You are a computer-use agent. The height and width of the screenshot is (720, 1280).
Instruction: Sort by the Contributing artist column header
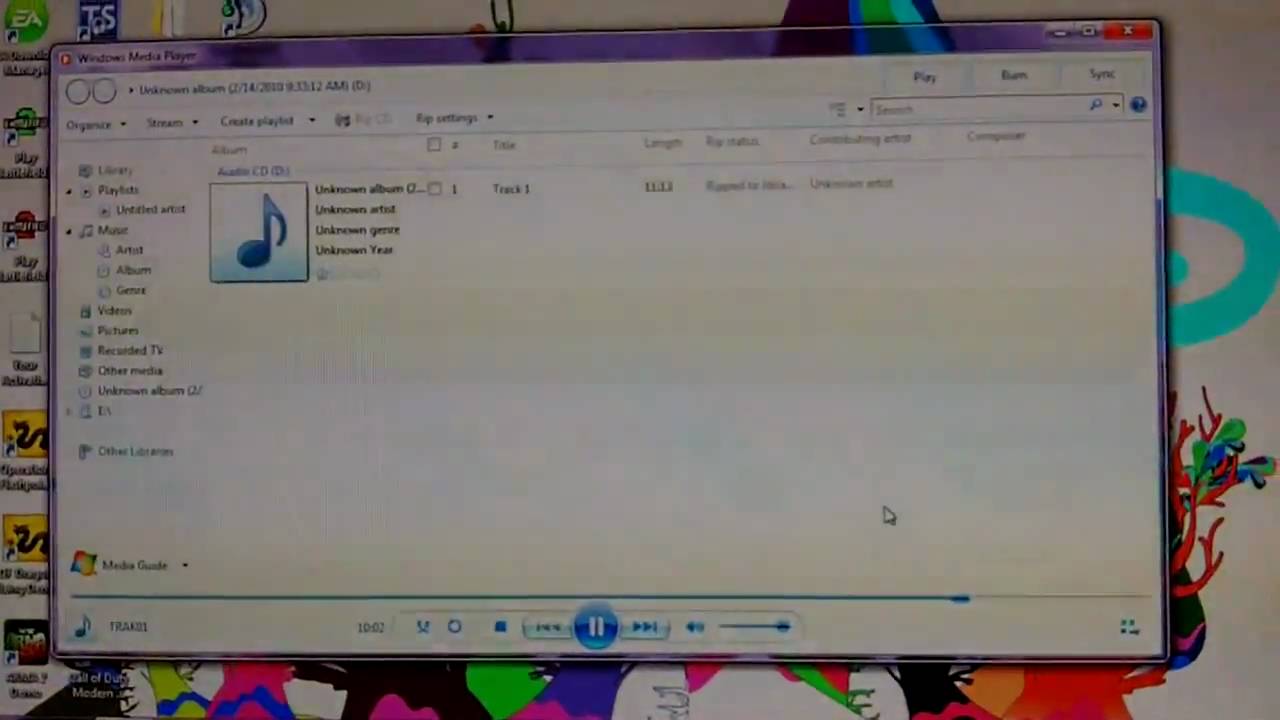tap(860, 139)
